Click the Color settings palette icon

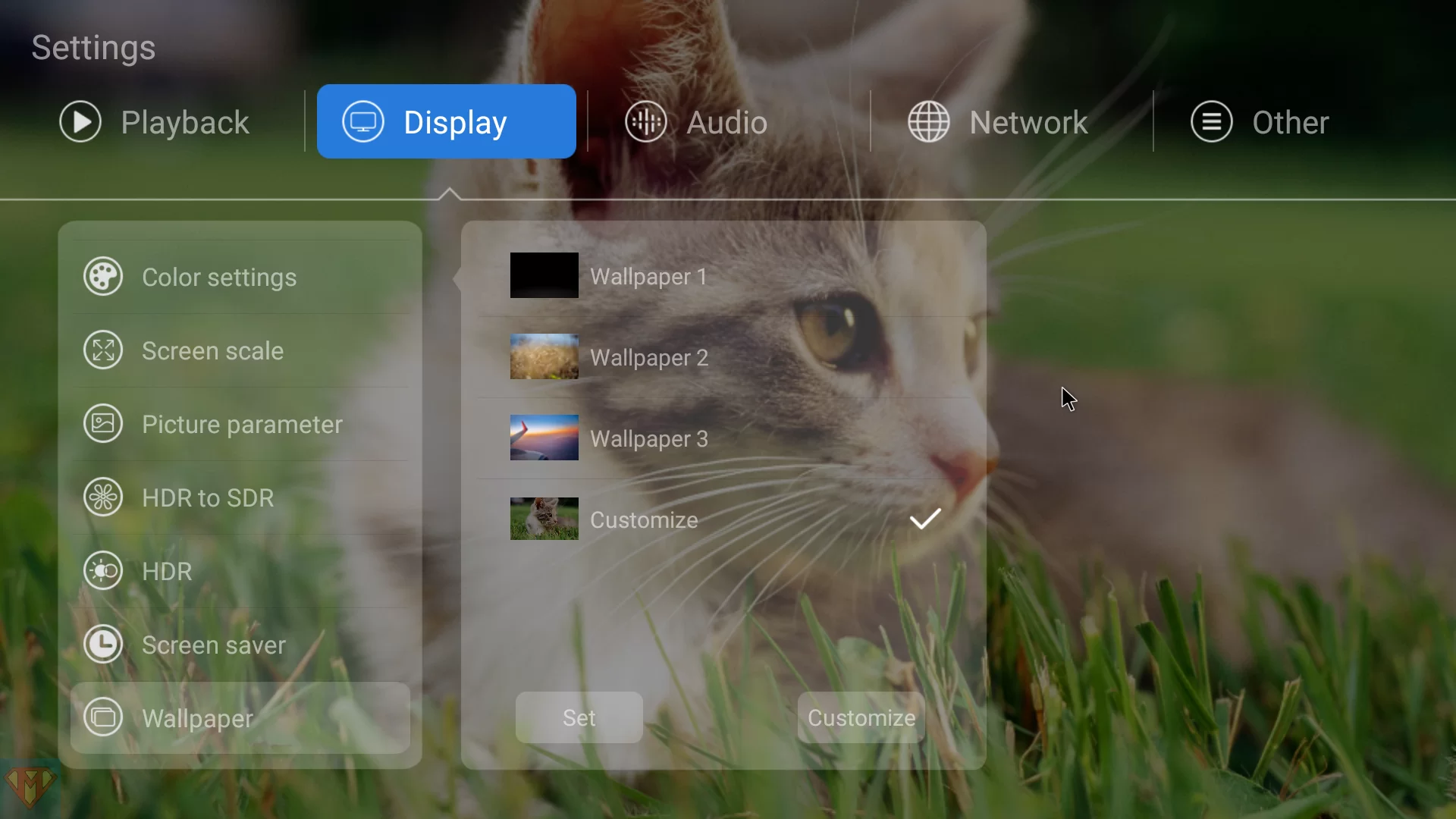point(103,277)
